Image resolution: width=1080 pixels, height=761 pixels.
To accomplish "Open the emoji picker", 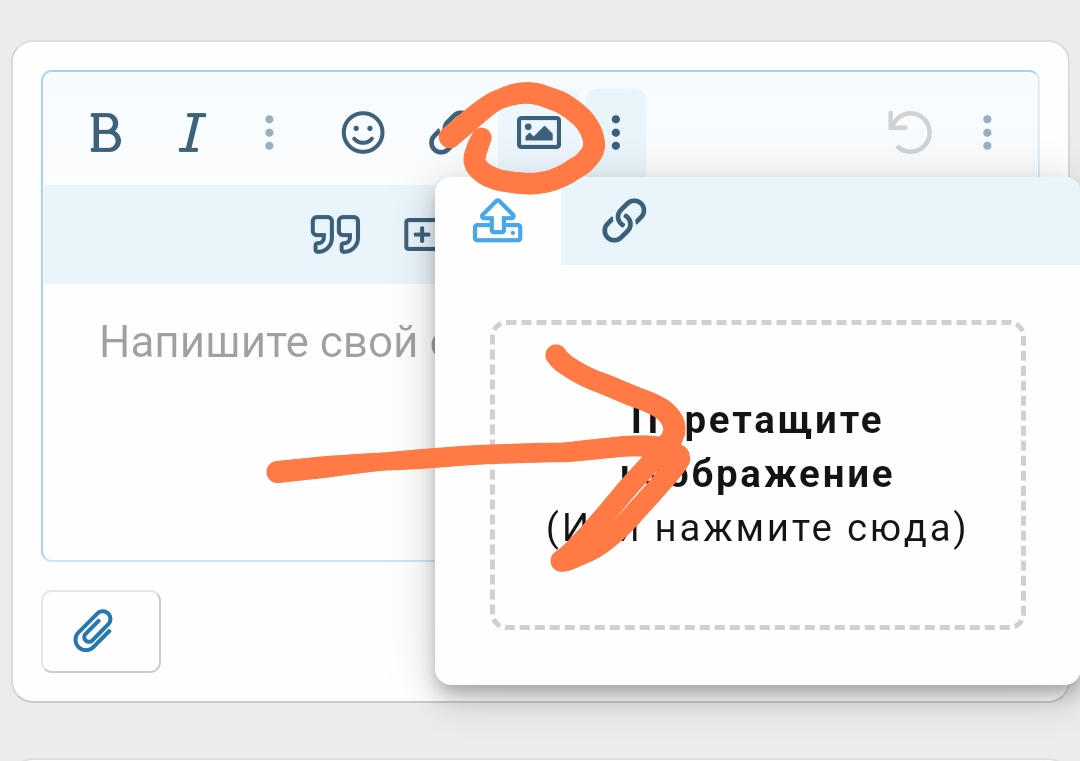I will click(363, 133).
